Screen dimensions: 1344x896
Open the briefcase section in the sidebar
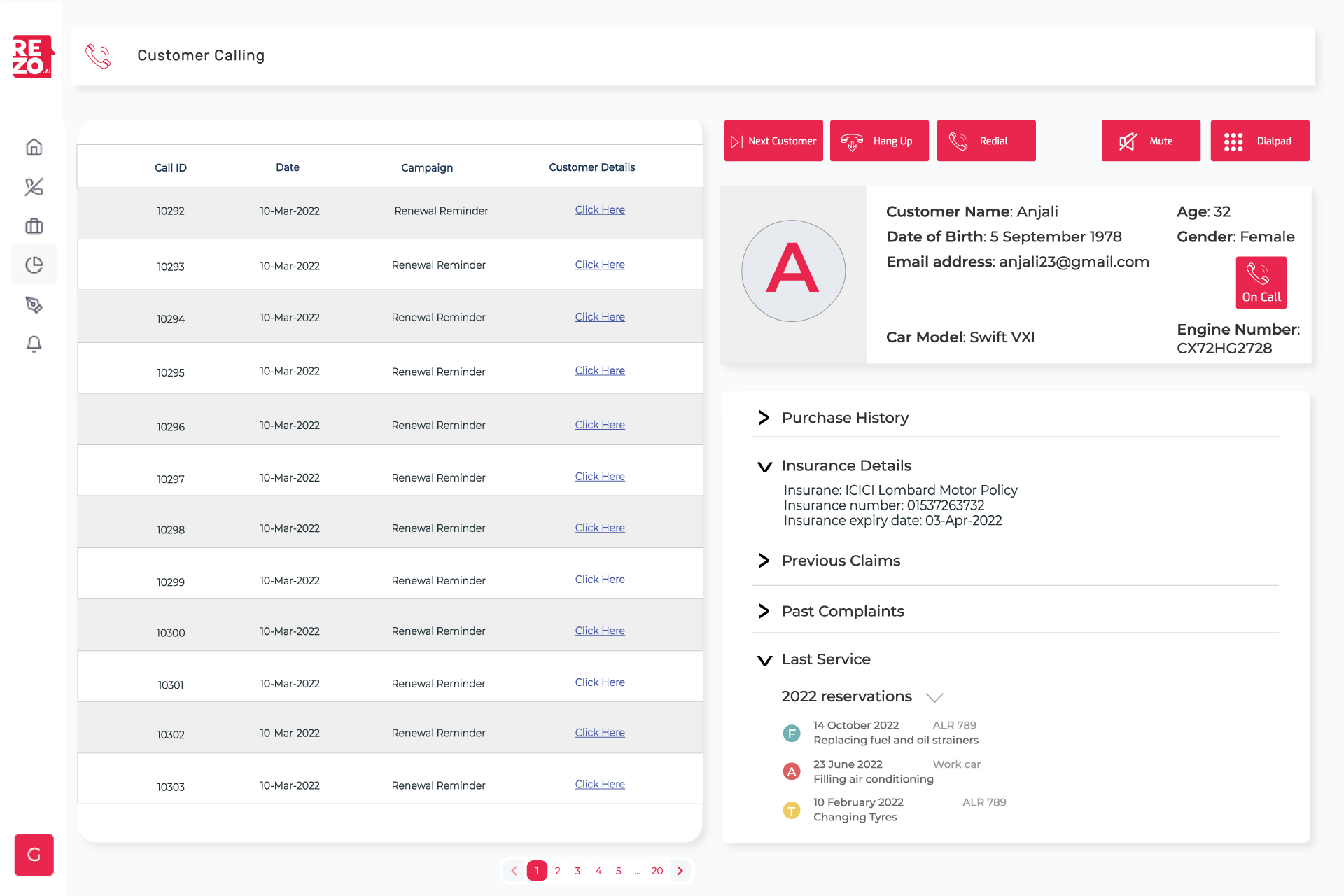pos(34,225)
